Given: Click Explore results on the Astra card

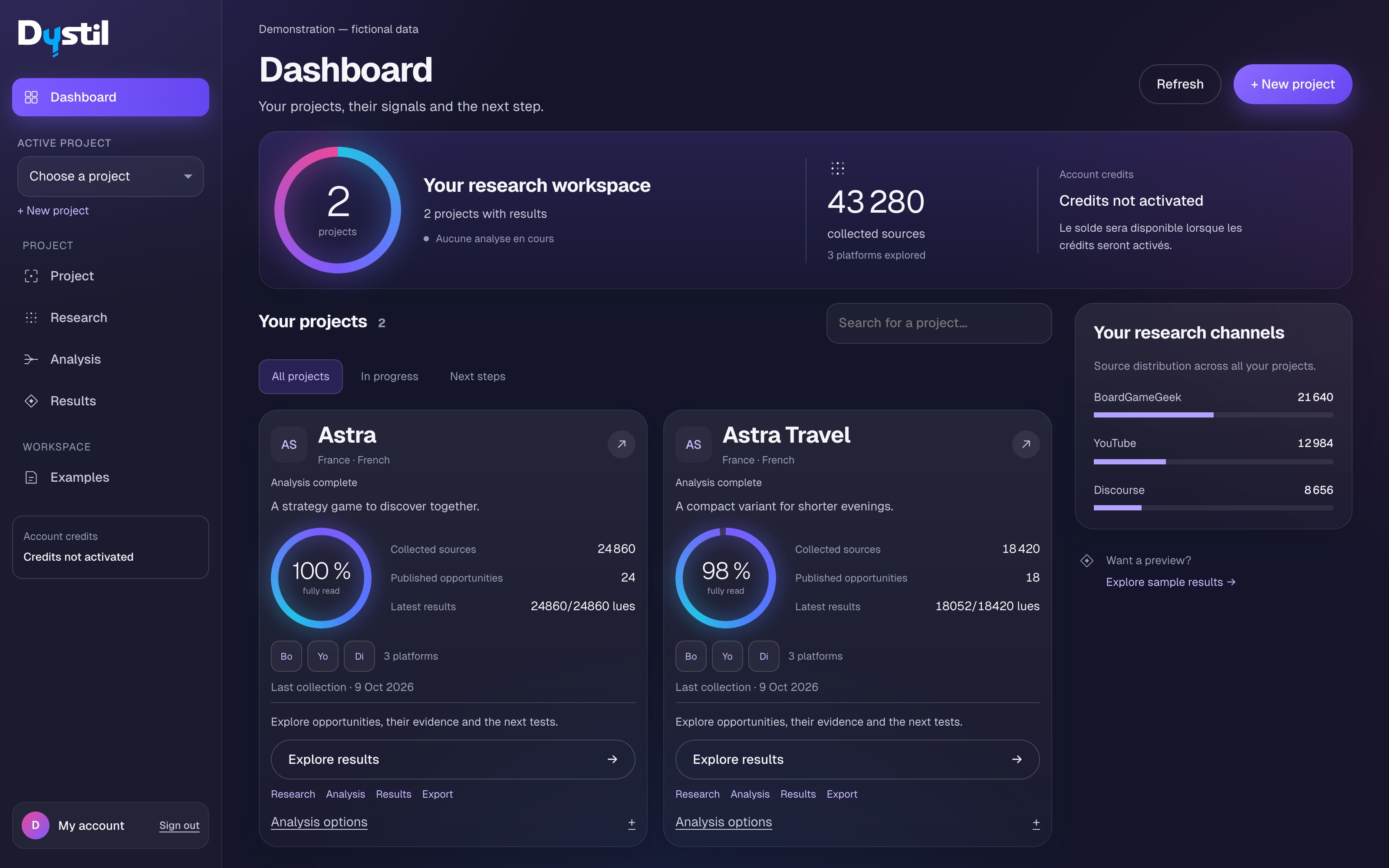Looking at the screenshot, I should [x=453, y=759].
